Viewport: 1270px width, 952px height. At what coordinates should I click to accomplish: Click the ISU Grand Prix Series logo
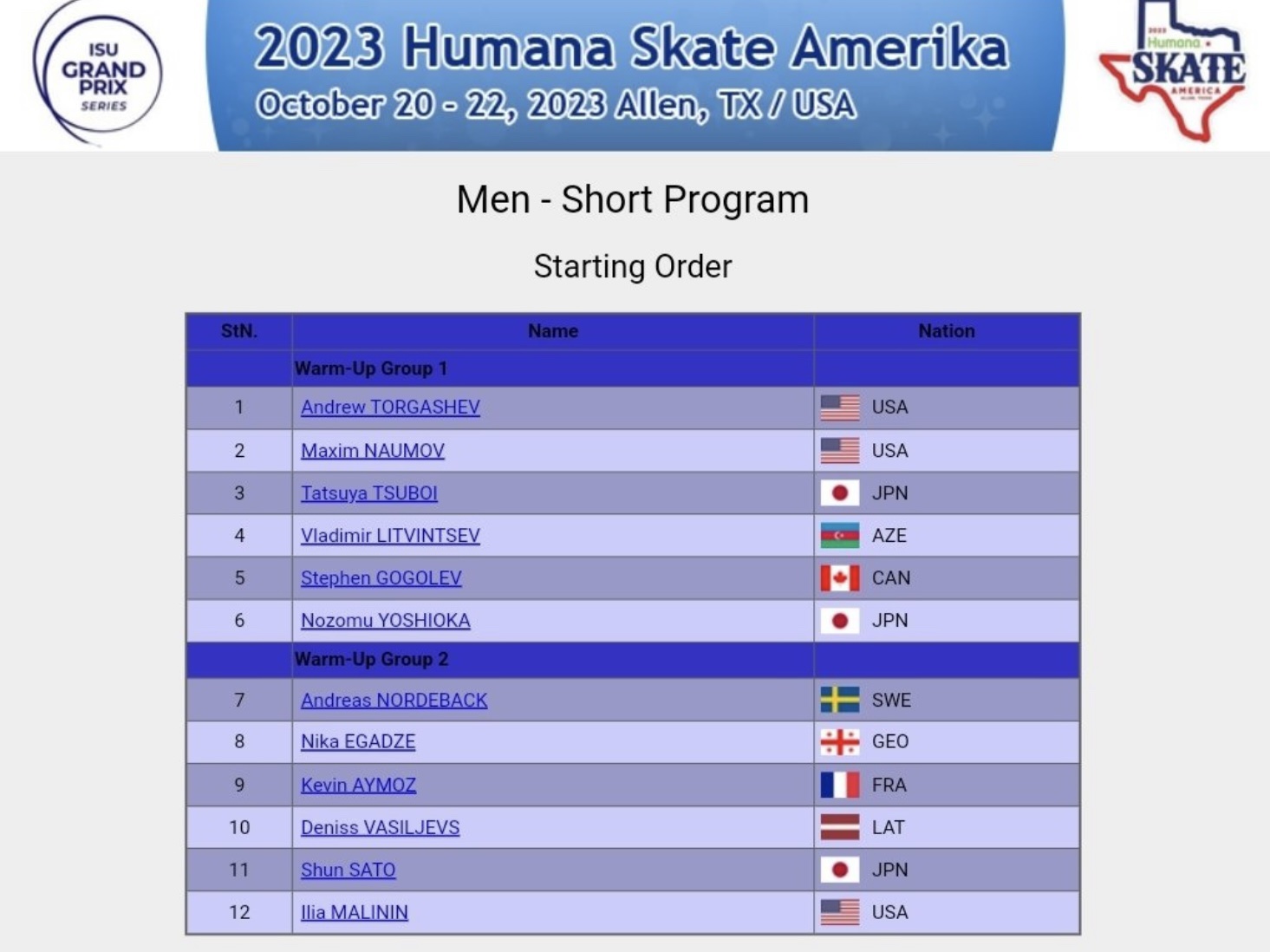(x=97, y=76)
